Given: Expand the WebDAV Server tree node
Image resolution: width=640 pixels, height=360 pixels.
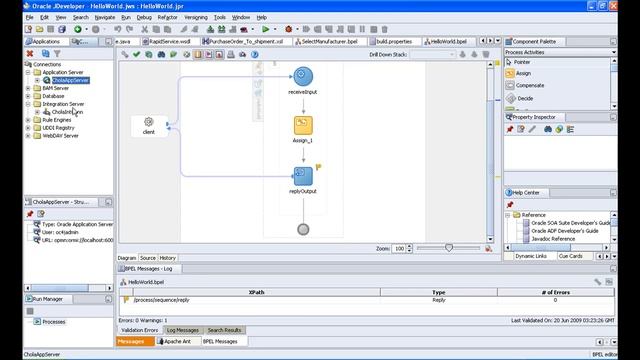Looking at the screenshot, I should (x=28, y=136).
